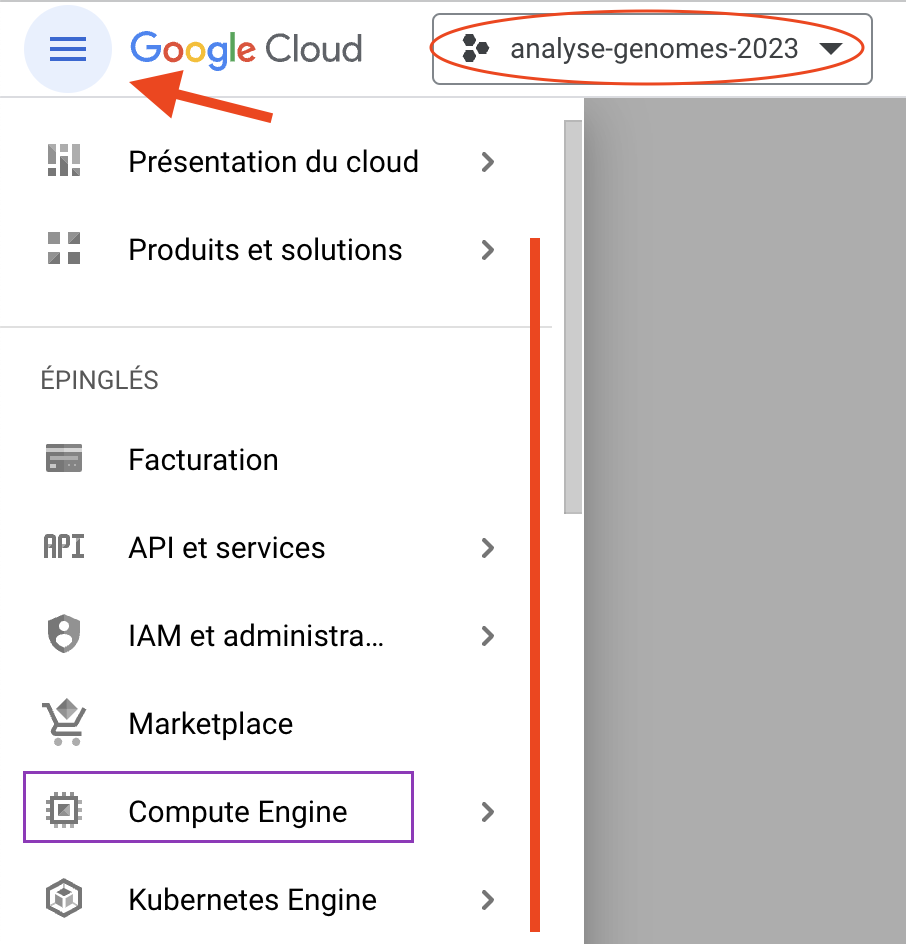Click the navigation menu vertical scrollbar
Viewport: 906px width, 944px height.
[573, 316]
